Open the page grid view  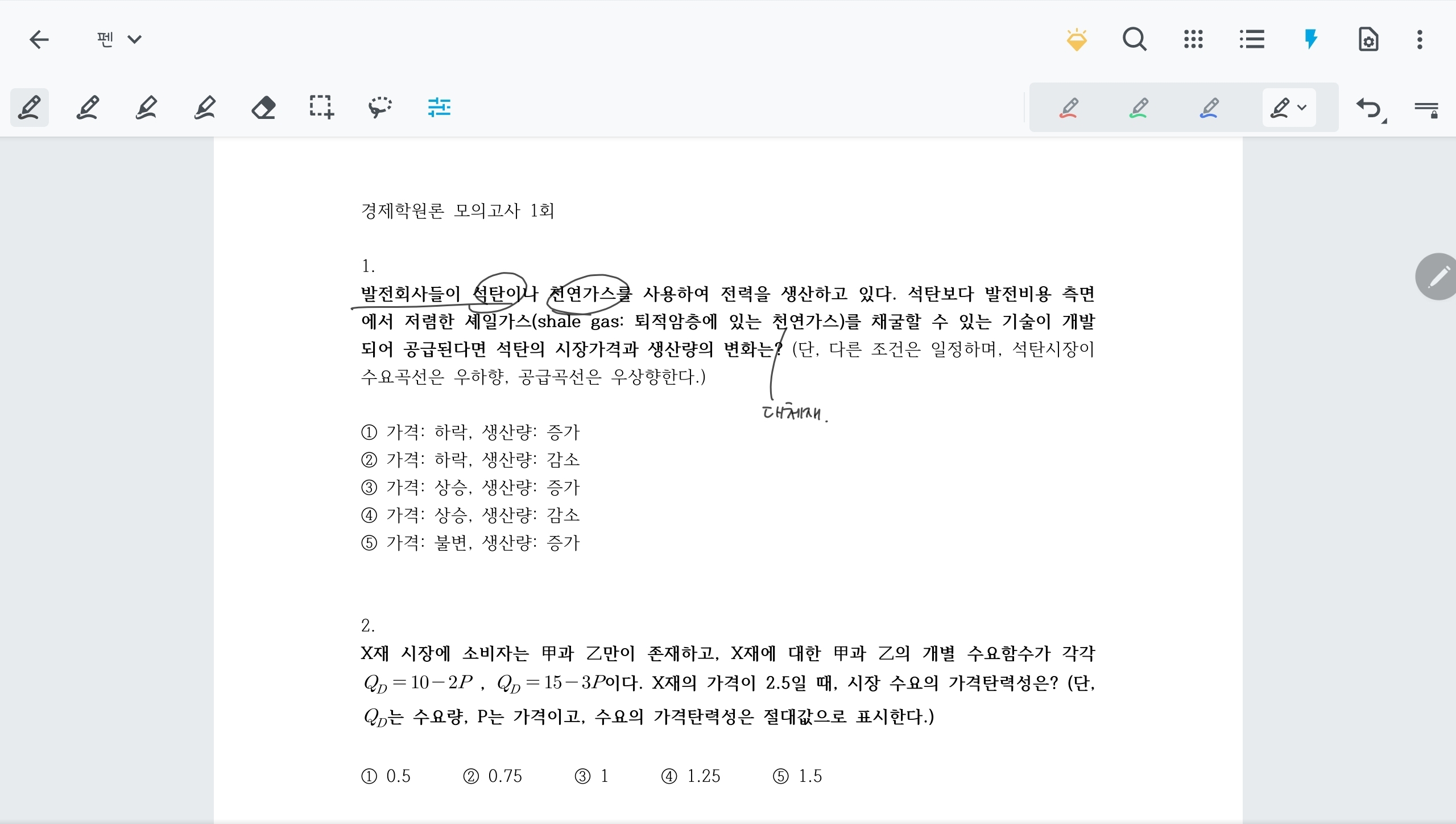tap(1193, 39)
